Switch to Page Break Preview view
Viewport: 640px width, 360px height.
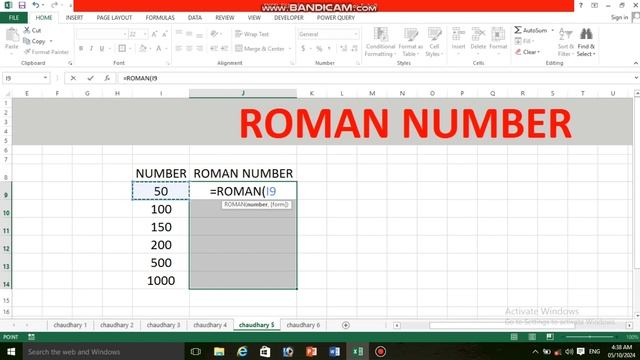point(550,337)
